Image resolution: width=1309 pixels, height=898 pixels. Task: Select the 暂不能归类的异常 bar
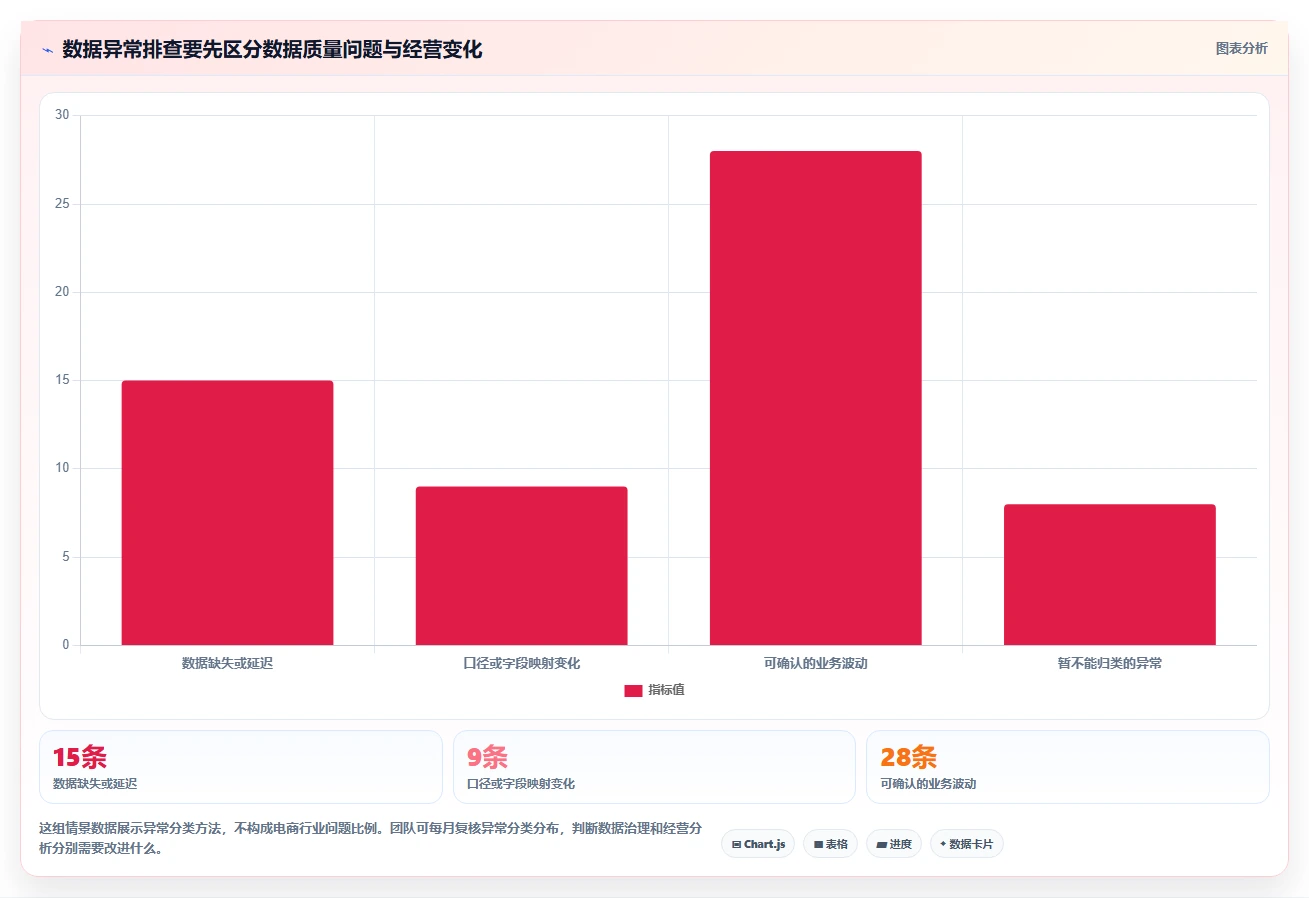point(1109,575)
